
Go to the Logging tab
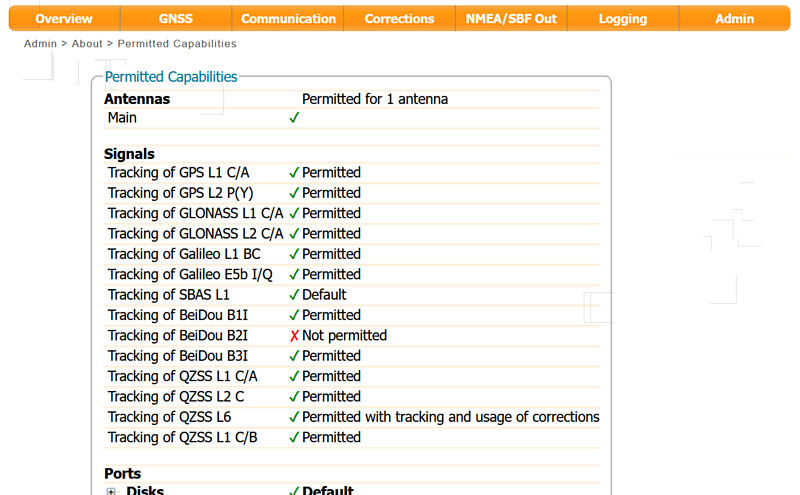(x=623, y=19)
